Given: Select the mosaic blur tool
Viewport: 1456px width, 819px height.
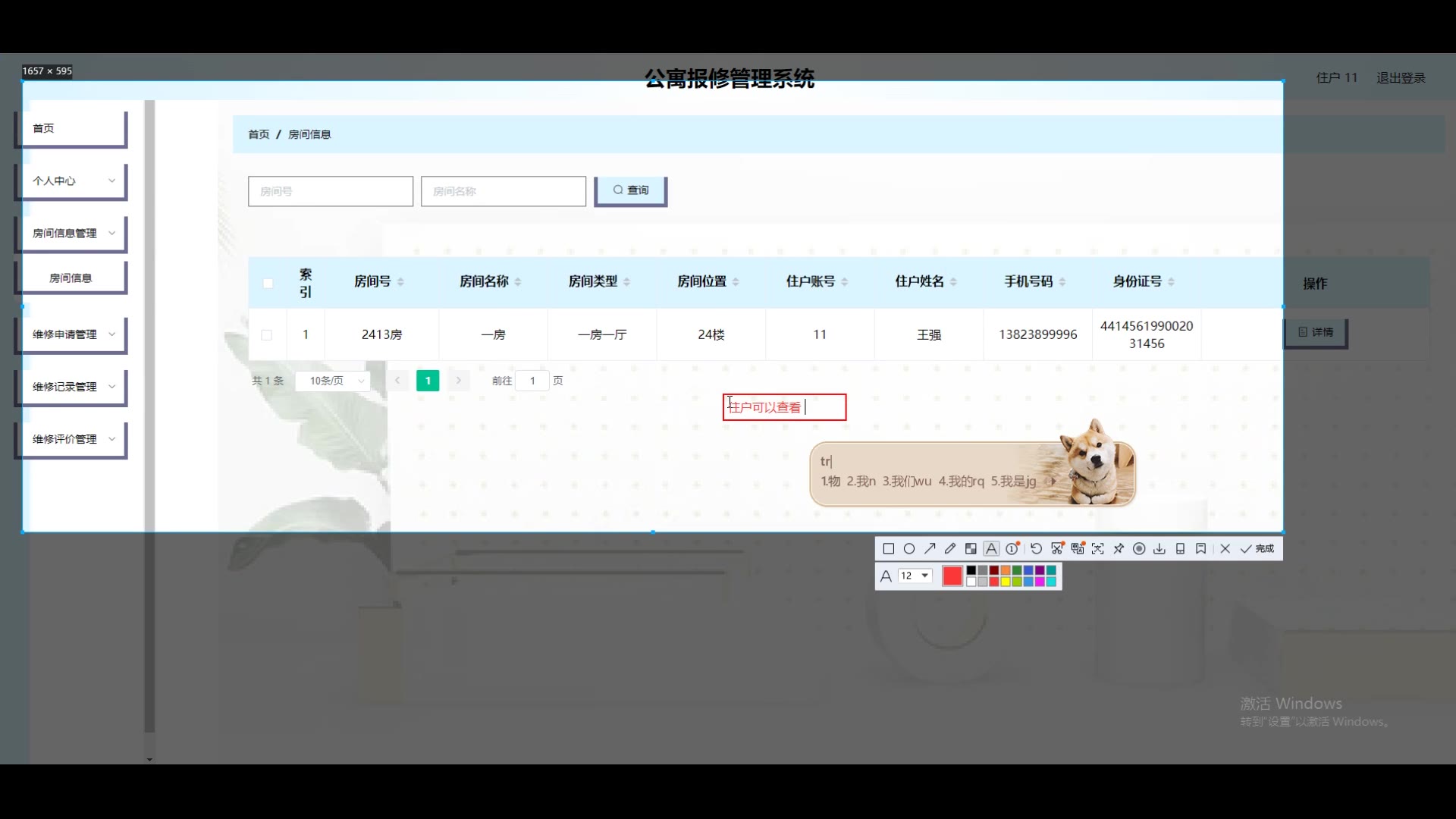Looking at the screenshot, I should (971, 549).
